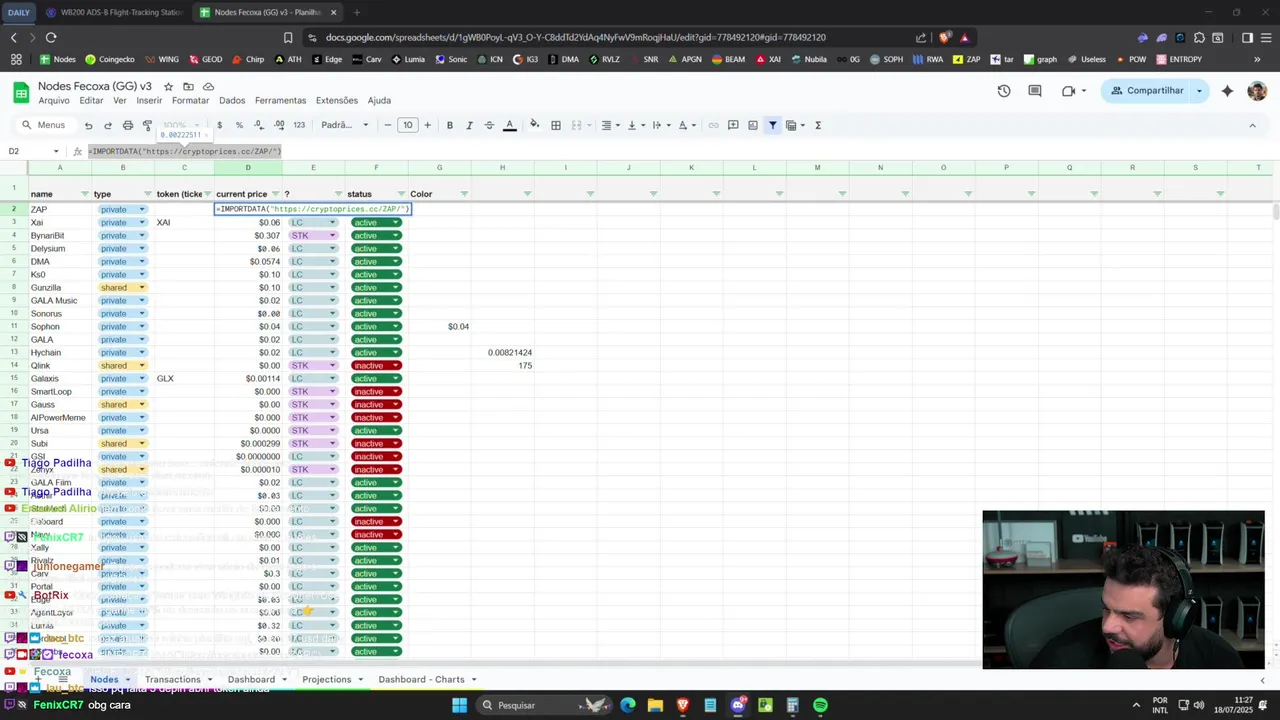
Task: Open the type column header filter
Action: 148,194
